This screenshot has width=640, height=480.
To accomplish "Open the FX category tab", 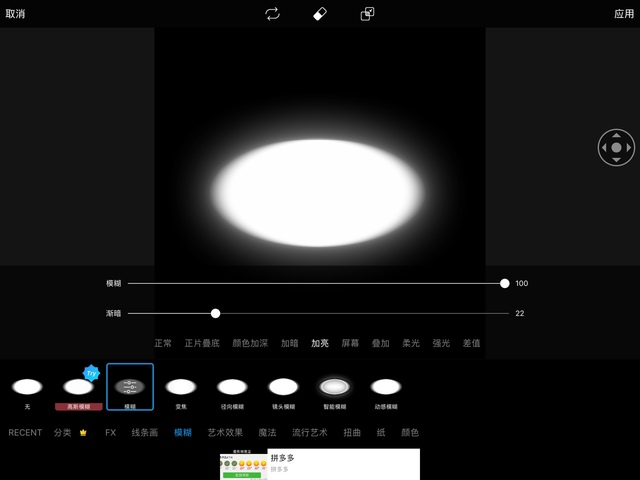I will pos(111,433).
